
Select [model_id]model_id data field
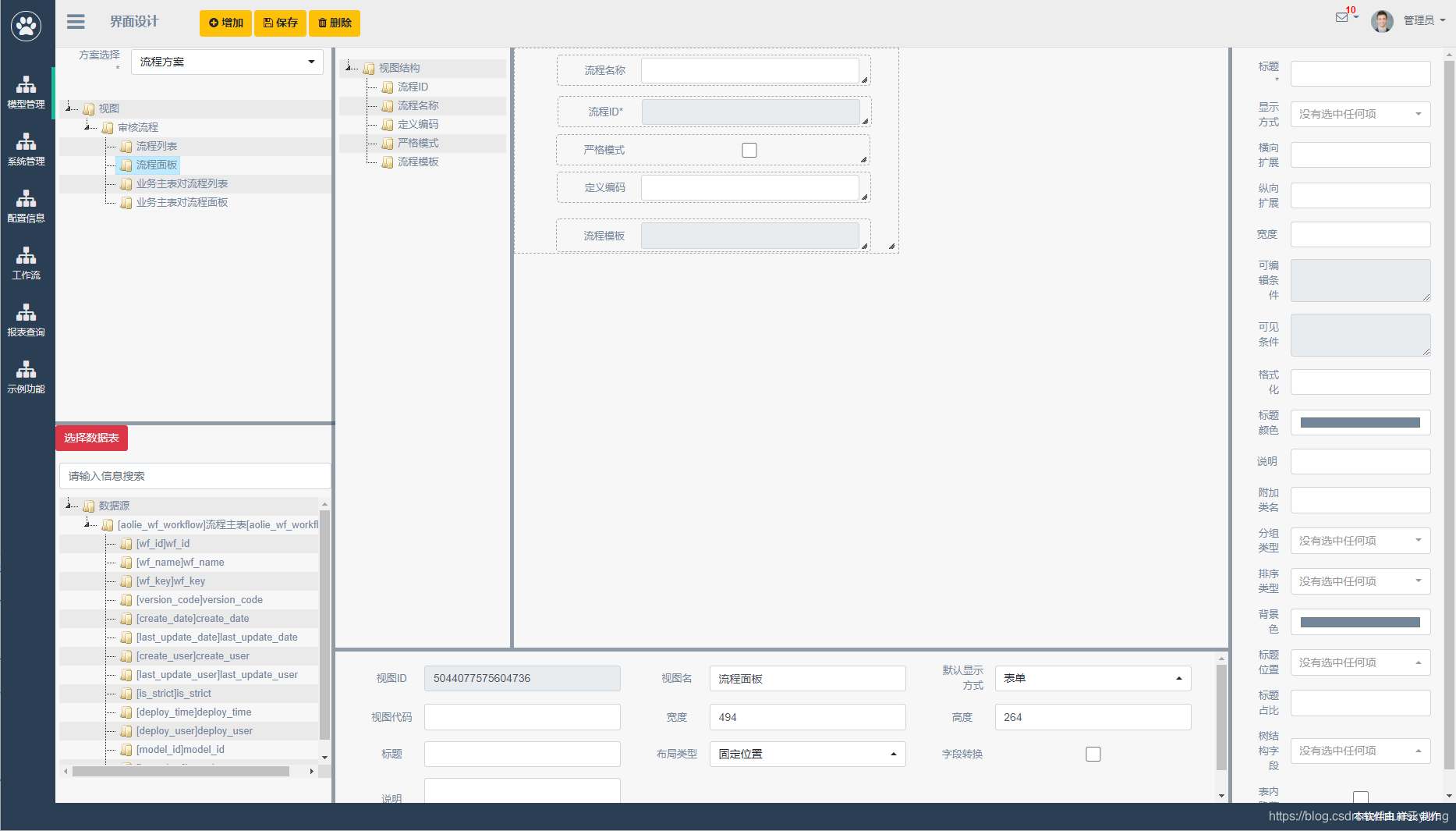click(x=180, y=750)
